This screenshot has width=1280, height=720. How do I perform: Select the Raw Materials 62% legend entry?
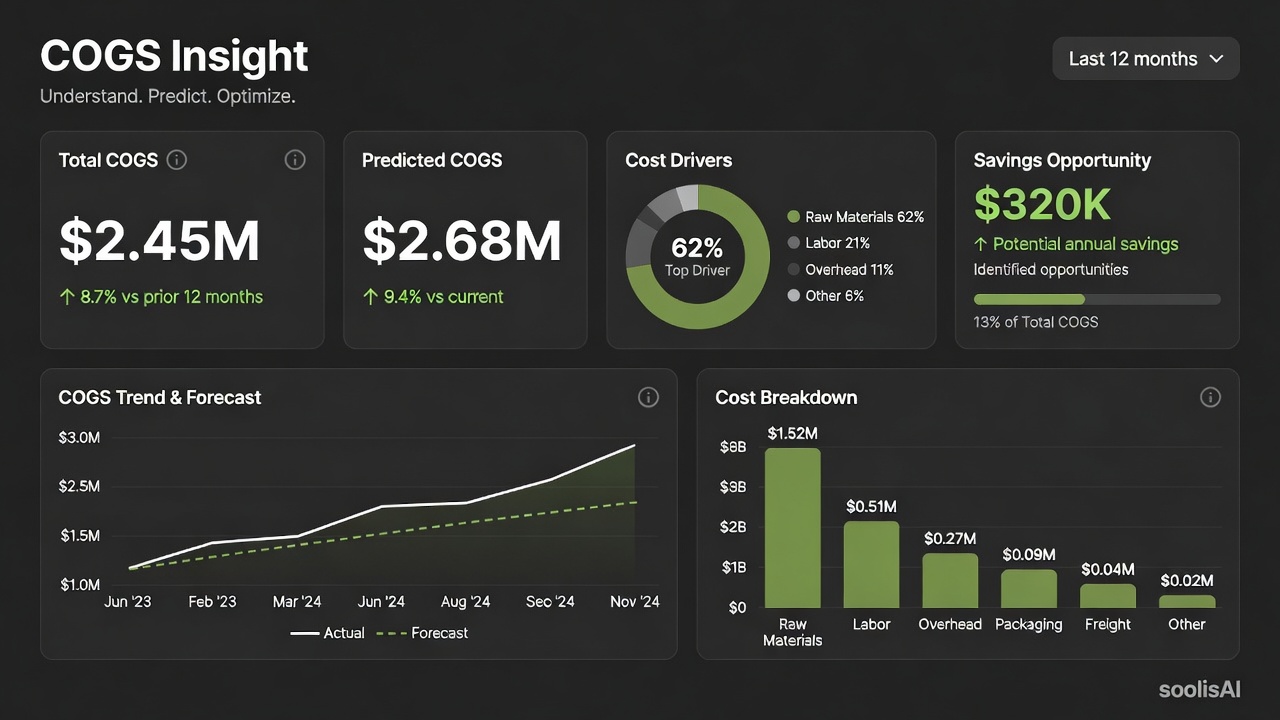click(856, 217)
